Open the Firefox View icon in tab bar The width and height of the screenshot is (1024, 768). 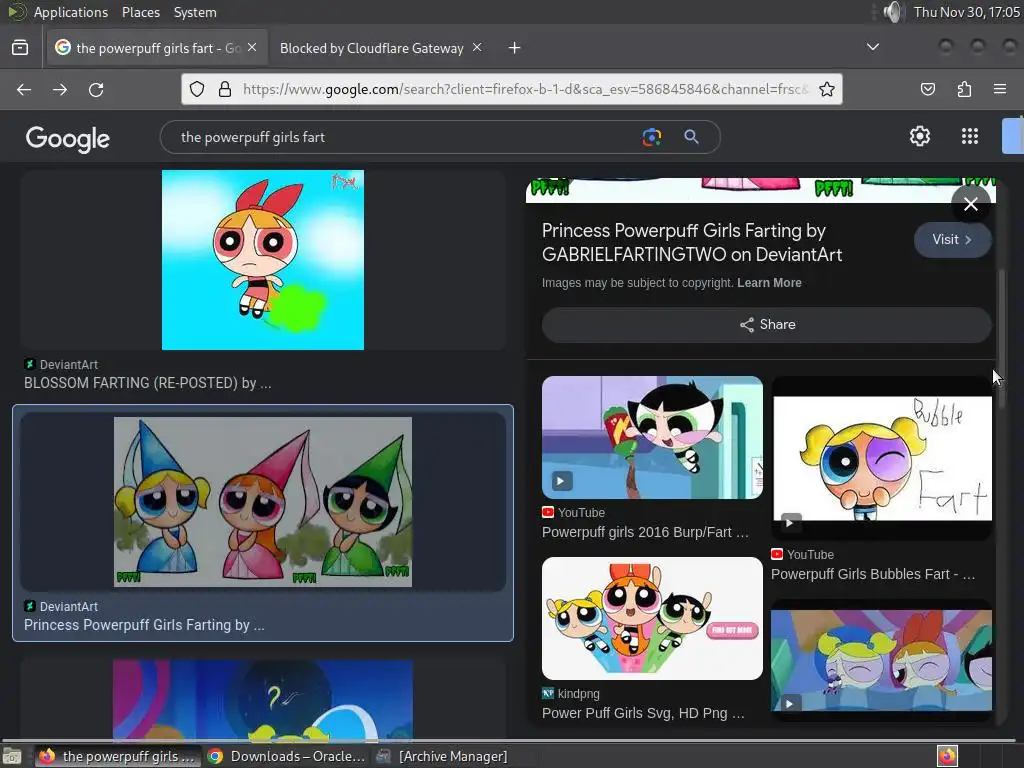pyautogui.click(x=20, y=48)
